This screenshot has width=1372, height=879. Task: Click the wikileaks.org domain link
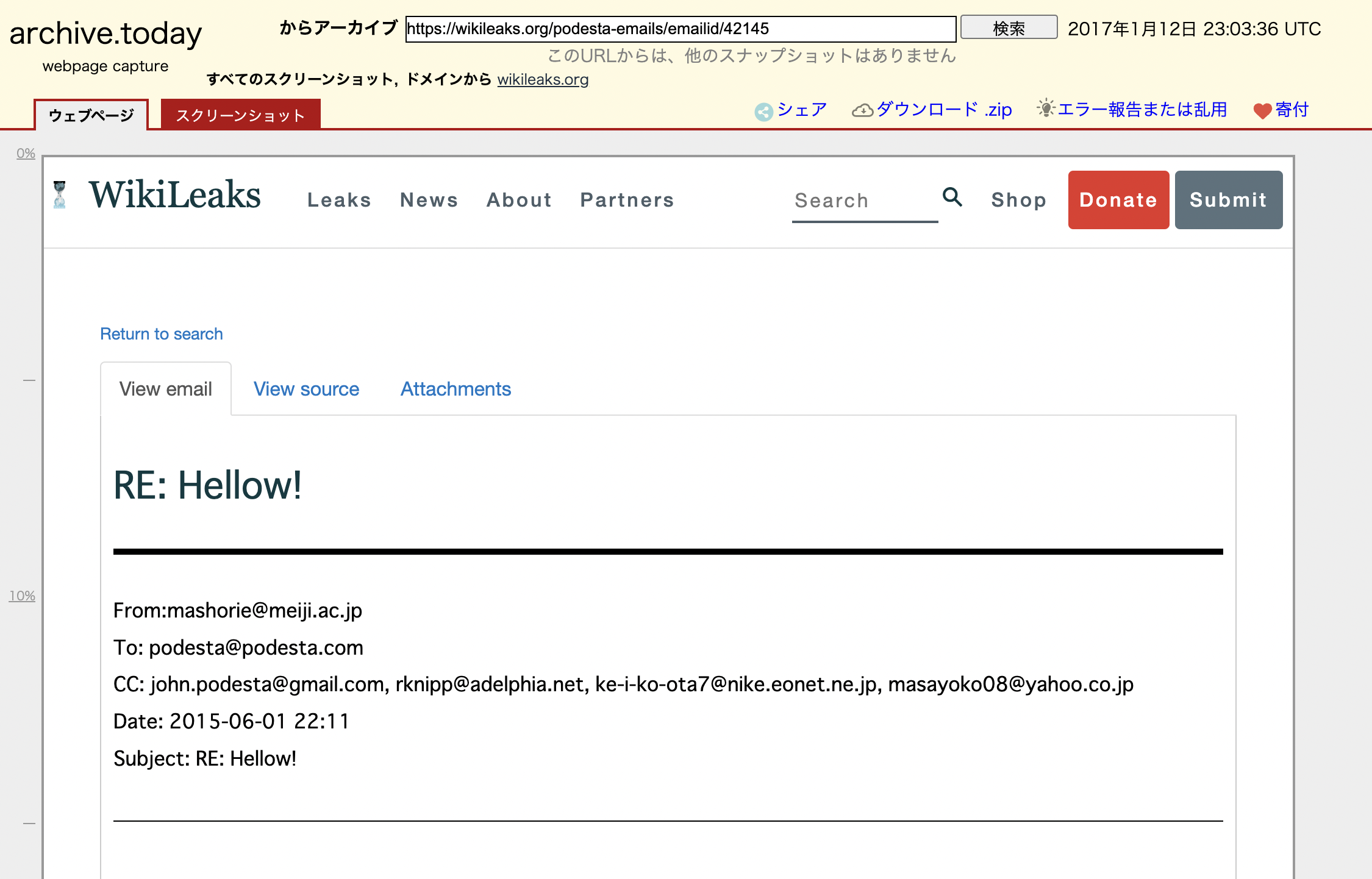[543, 79]
